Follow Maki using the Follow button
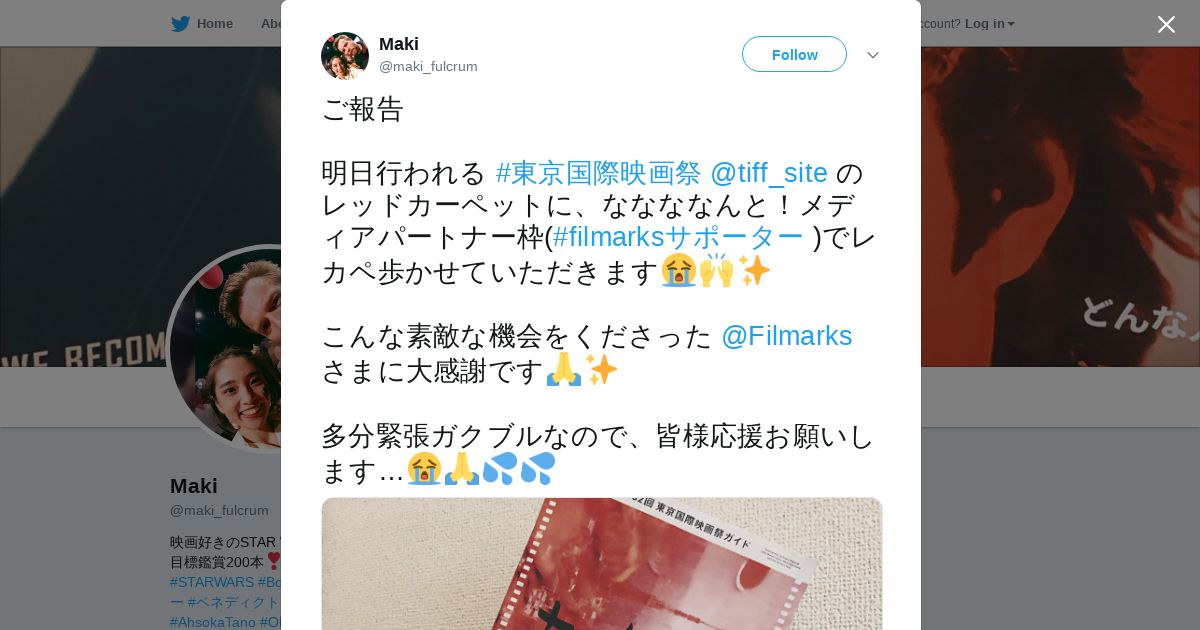The width and height of the screenshot is (1200, 630). [794, 54]
